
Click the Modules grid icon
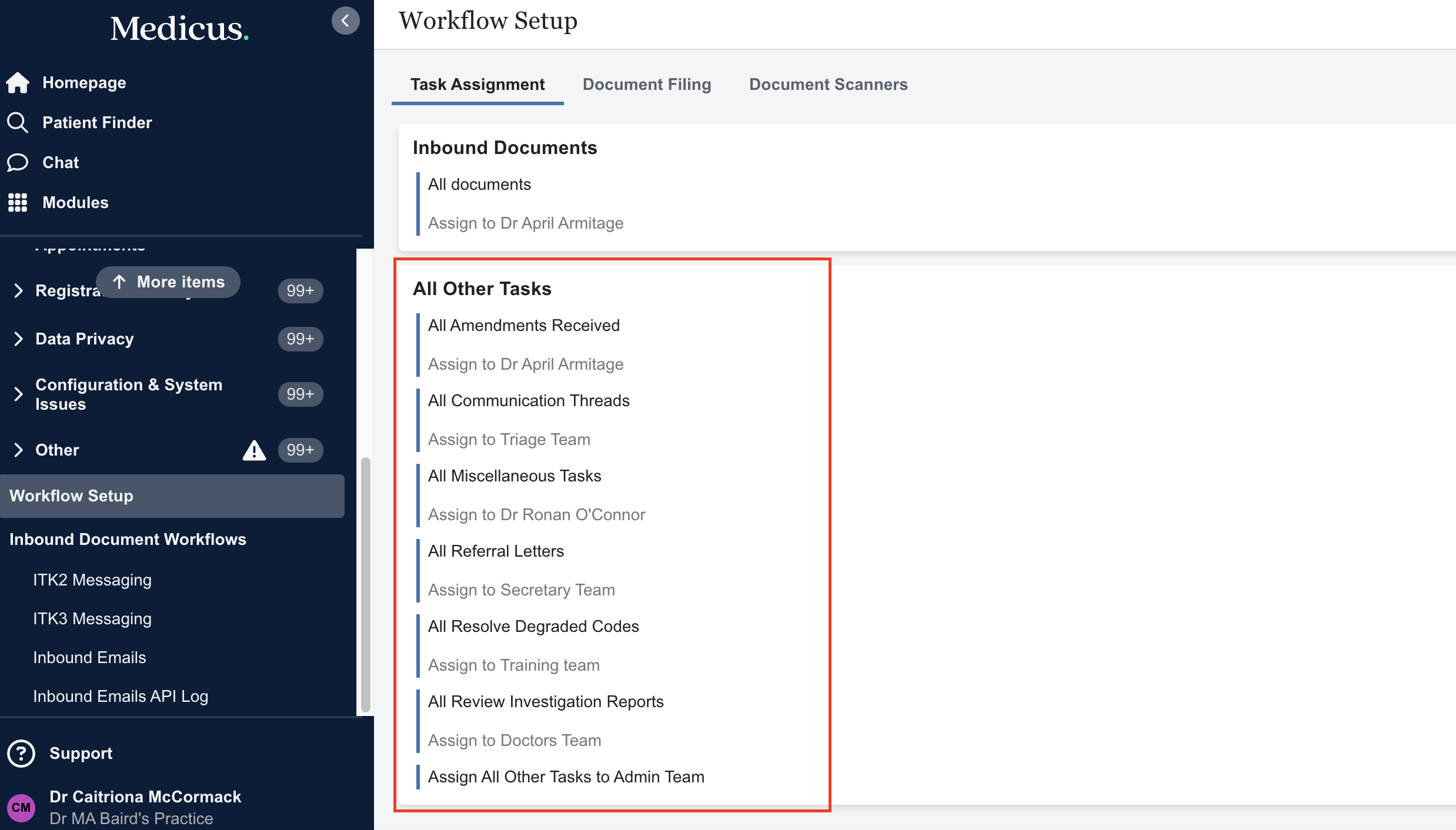18,203
